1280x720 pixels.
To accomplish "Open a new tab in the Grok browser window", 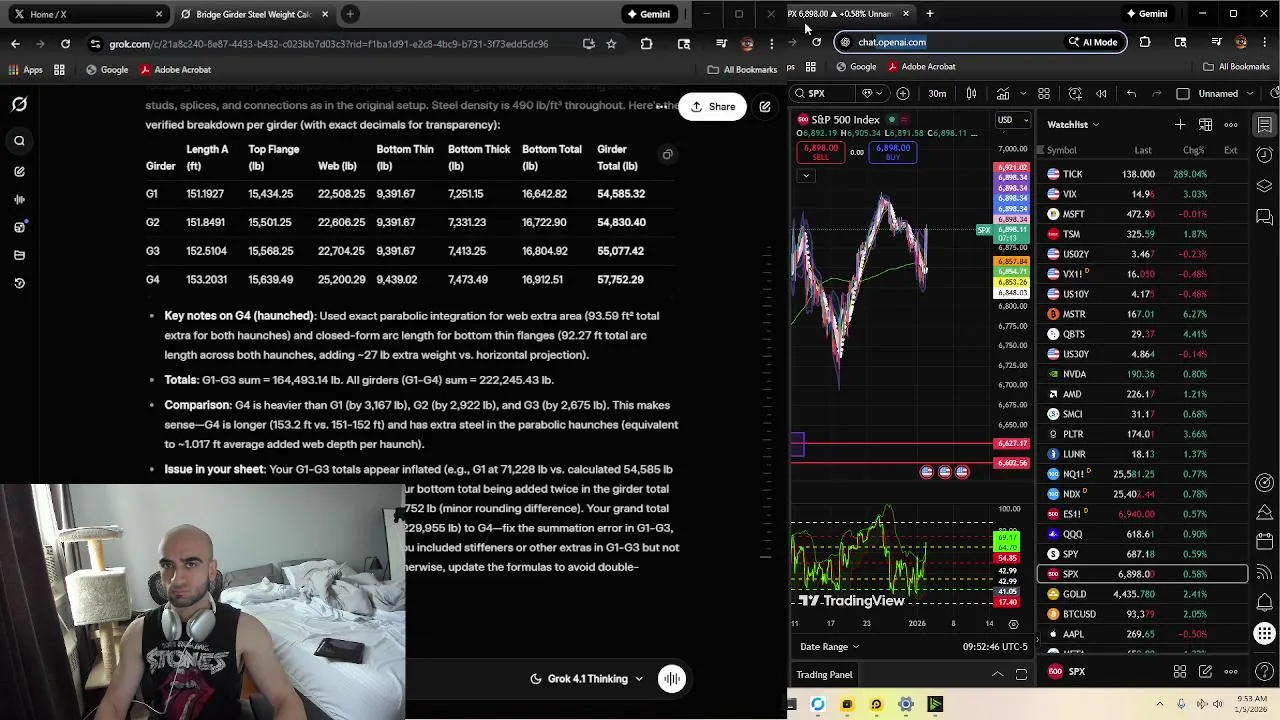I will (x=350, y=14).
